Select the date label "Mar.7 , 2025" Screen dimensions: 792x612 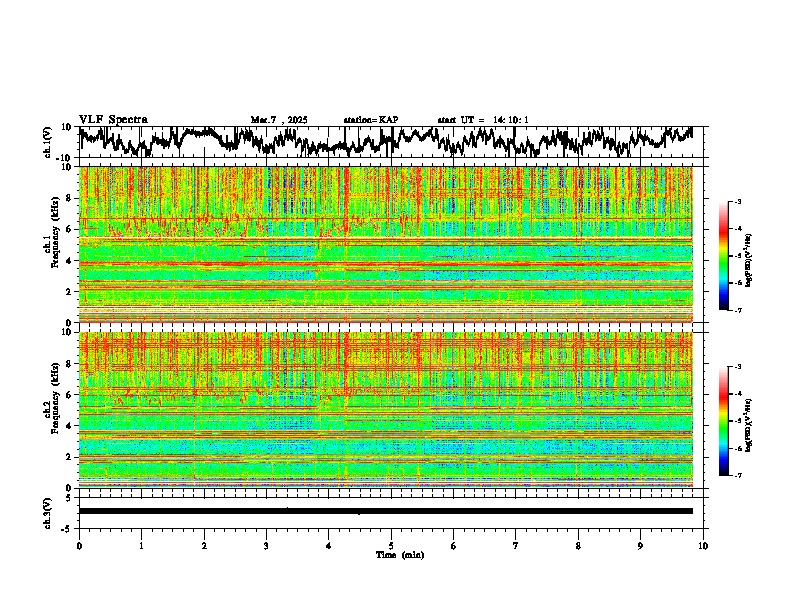pyautogui.click(x=279, y=120)
